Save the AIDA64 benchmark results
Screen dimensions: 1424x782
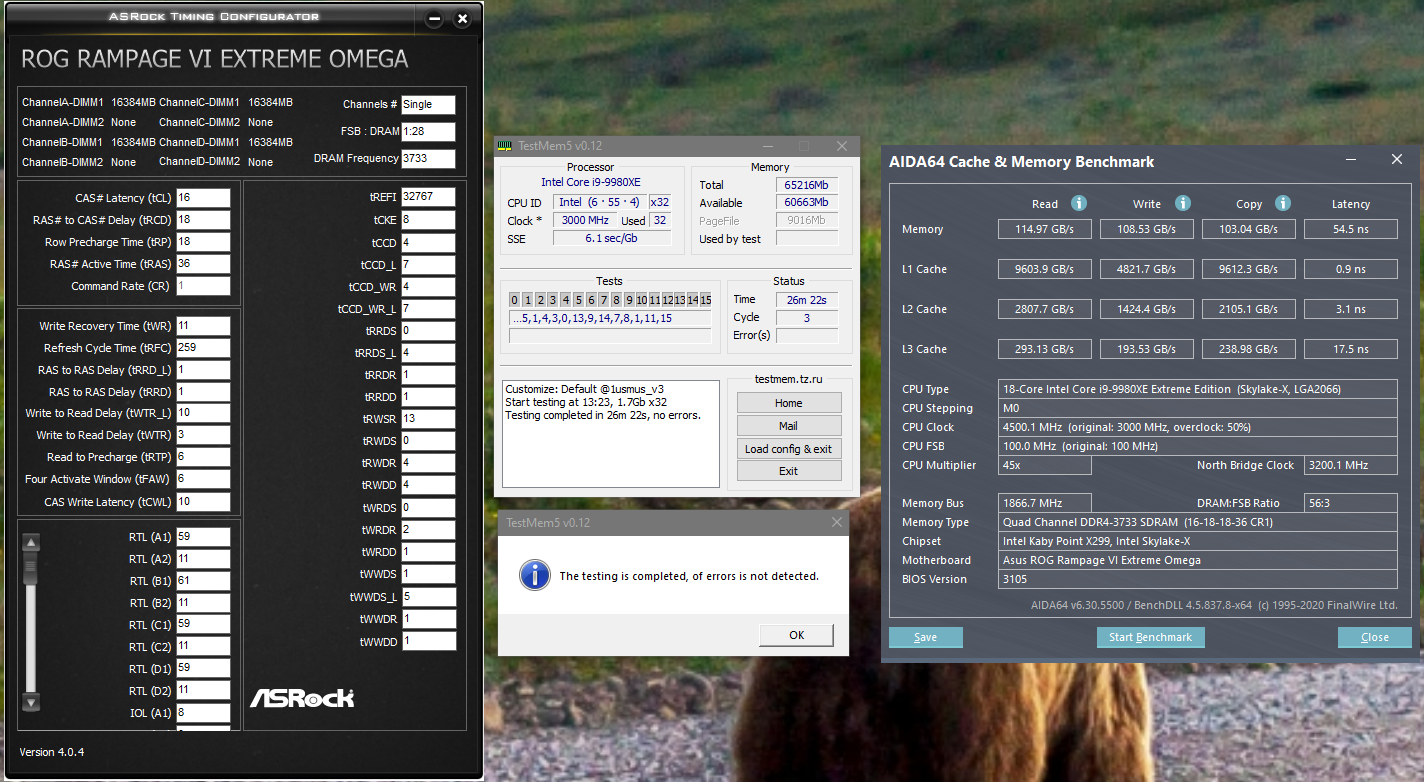pyautogui.click(x=926, y=637)
